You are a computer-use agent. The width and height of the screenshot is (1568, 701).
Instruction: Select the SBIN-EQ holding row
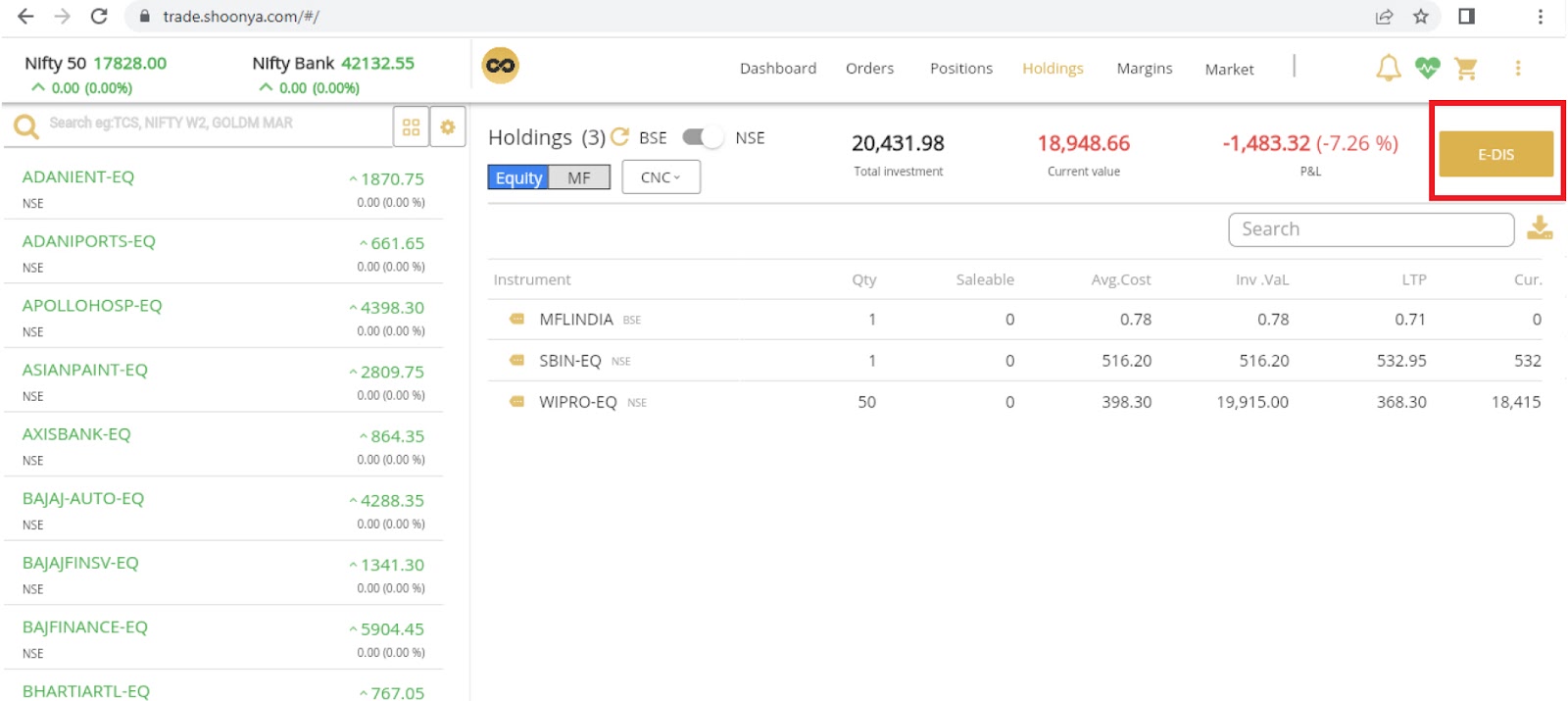click(x=1015, y=361)
